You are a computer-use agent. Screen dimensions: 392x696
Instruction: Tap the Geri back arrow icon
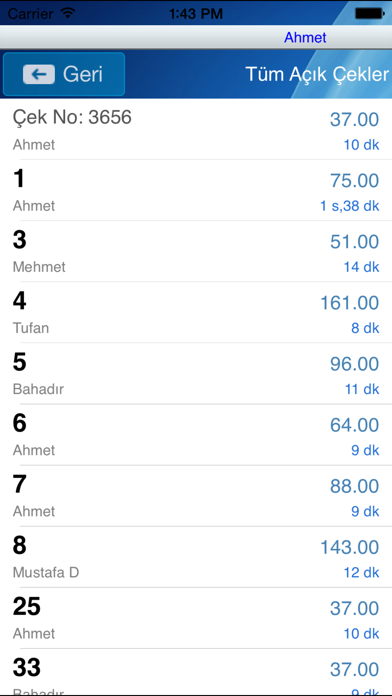[x=39, y=74]
